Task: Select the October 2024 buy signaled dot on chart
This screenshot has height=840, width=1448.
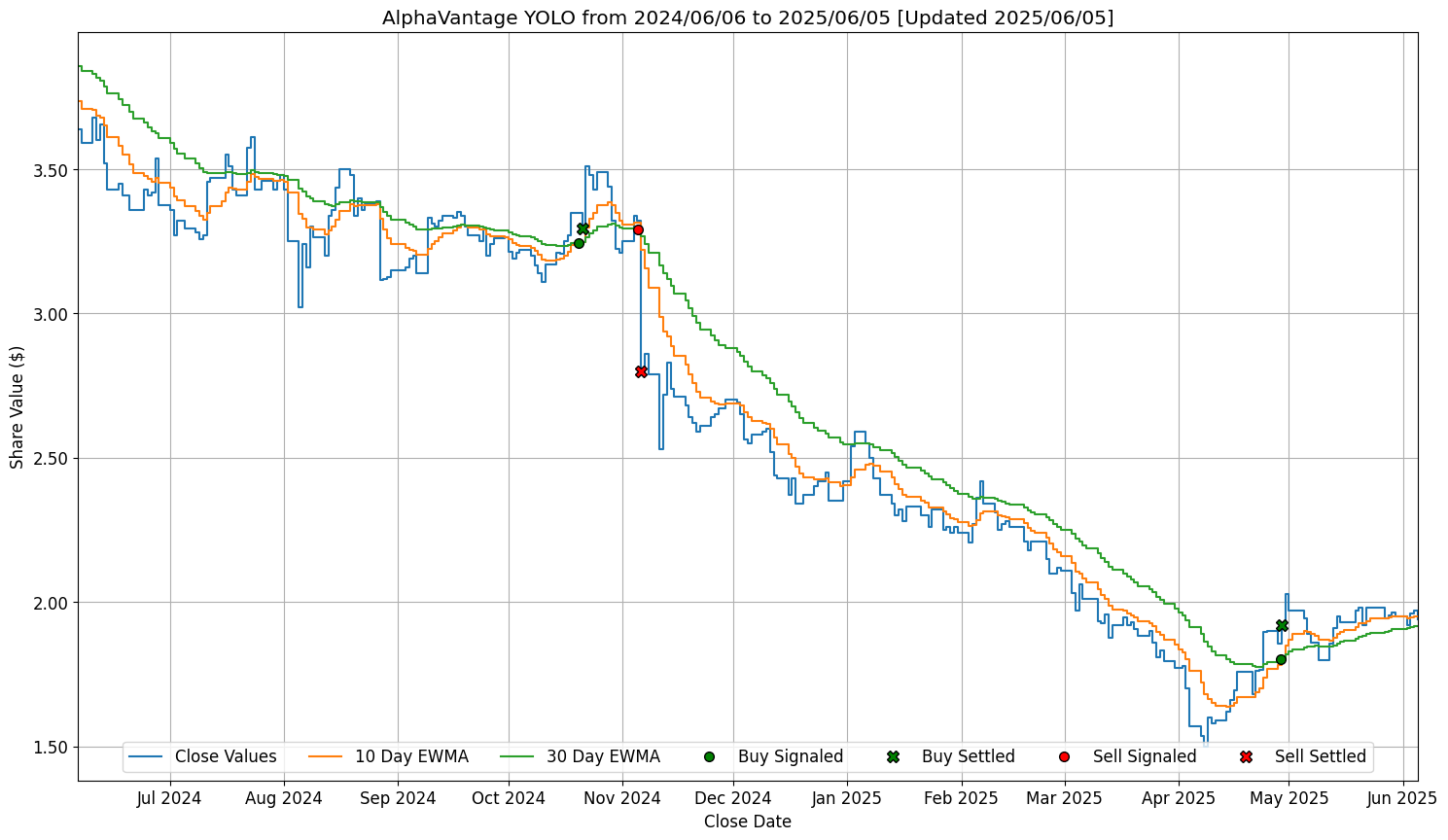Action: point(579,243)
